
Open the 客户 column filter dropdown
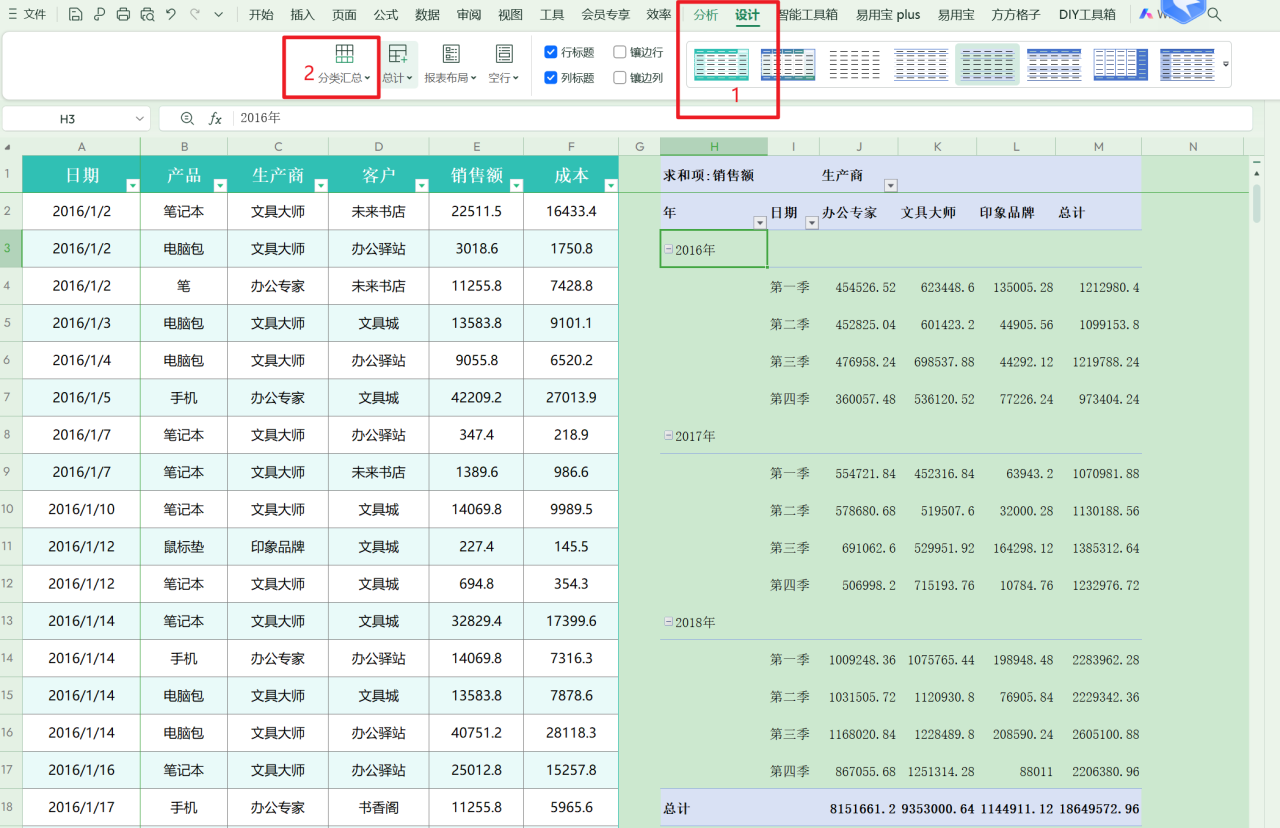pos(422,185)
